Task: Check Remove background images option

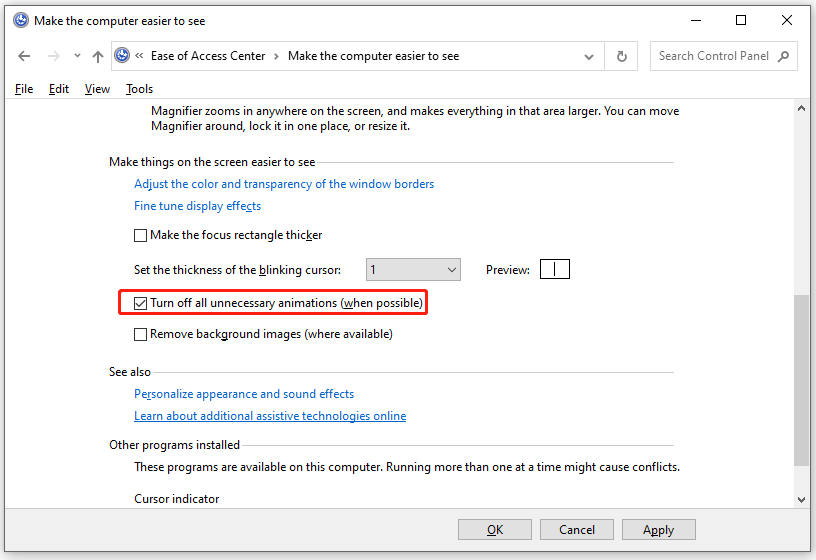Action: point(141,334)
